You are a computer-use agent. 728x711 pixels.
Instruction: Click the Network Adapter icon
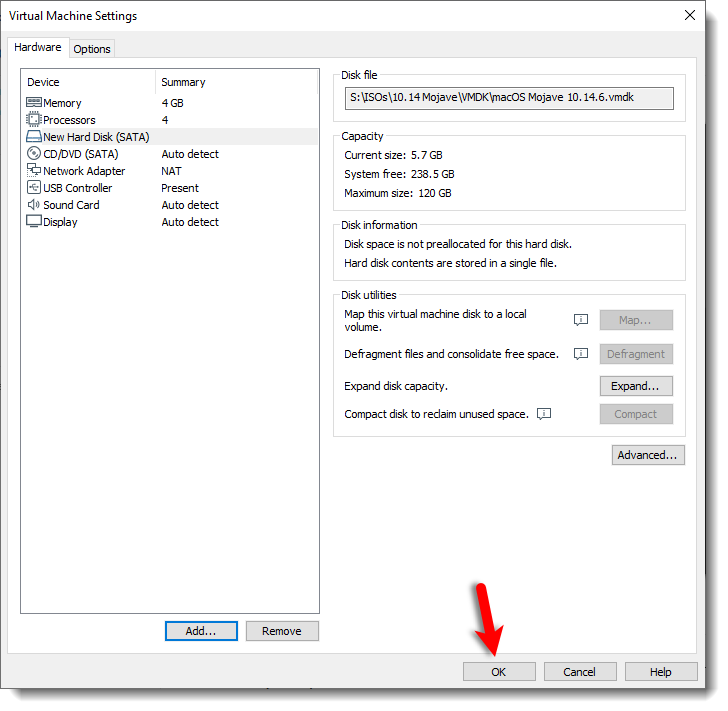(34, 171)
